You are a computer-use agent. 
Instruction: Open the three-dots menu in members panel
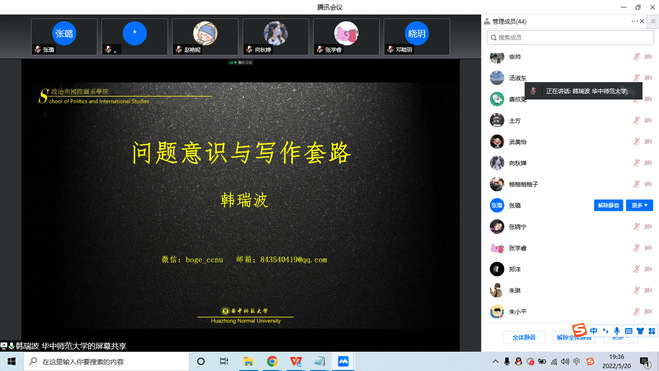coord(634,21)
